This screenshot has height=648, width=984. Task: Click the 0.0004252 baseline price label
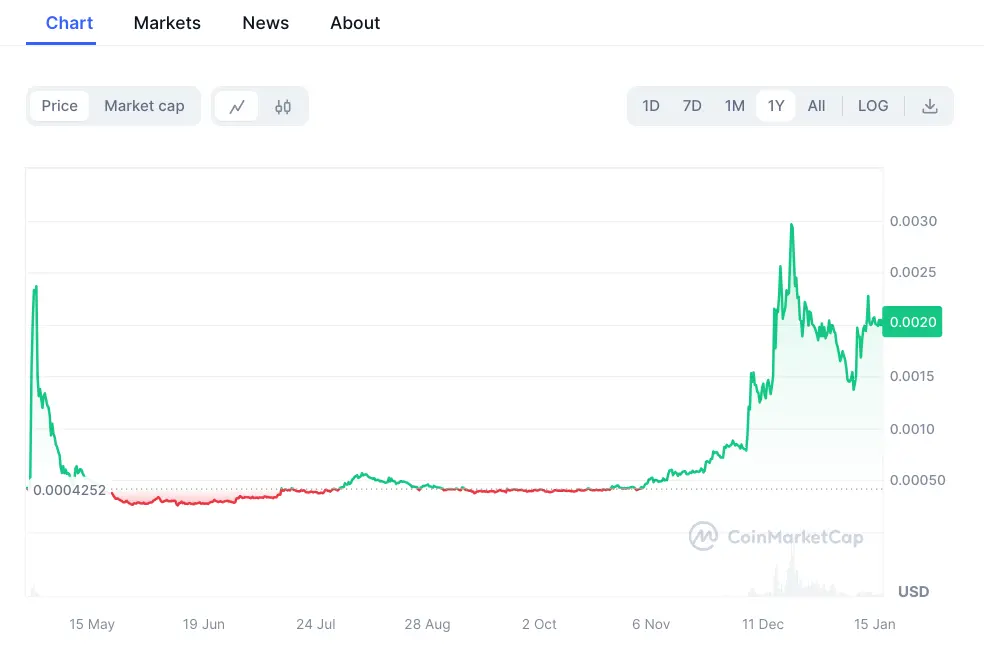[69, 490]
